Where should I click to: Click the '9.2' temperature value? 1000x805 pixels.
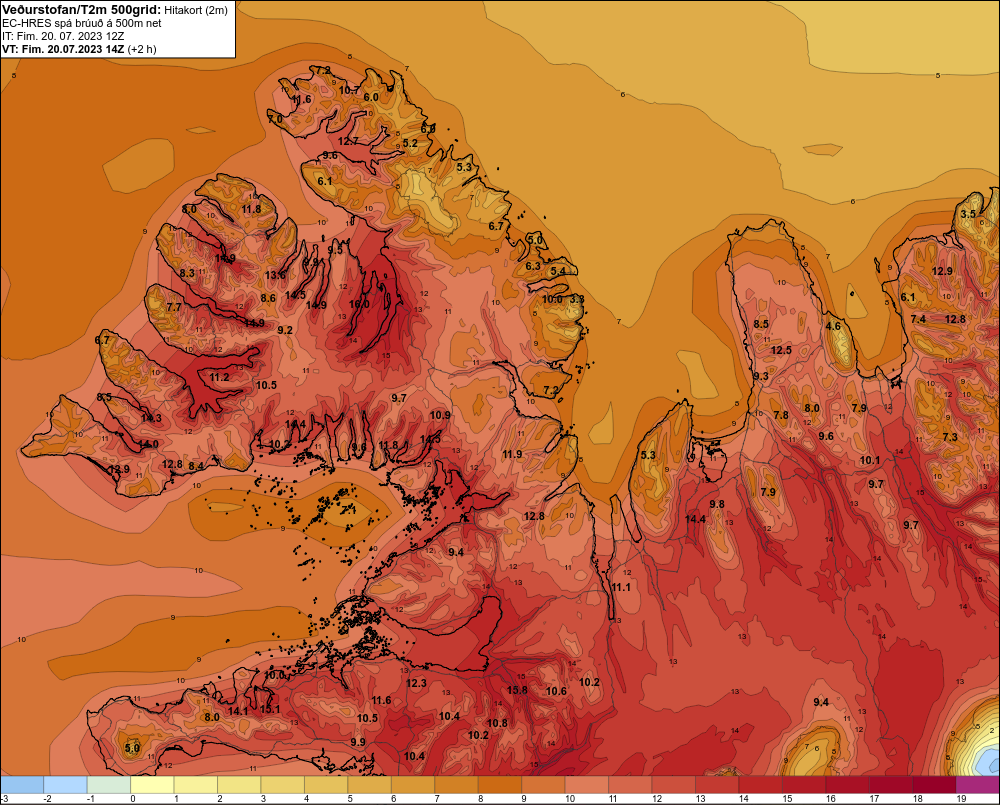pos(284,330)
